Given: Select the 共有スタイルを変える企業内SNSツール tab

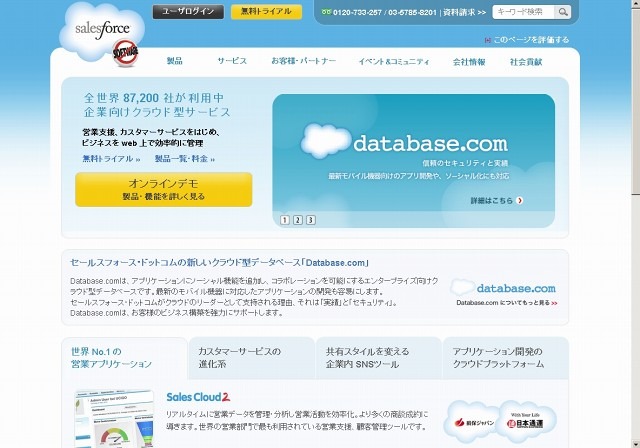Looking at the screenshot, I should pos(379,358).
